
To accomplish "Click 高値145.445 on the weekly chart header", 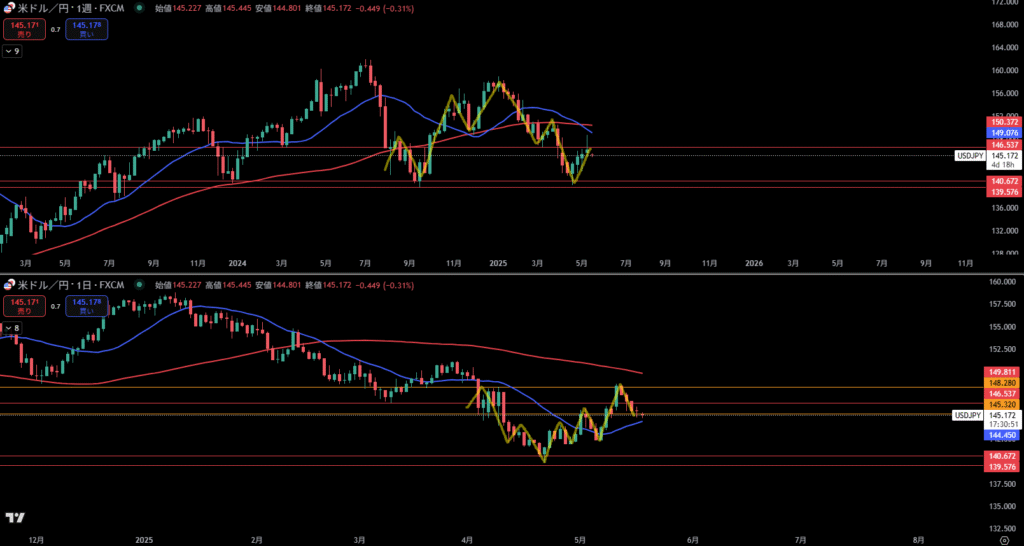I will [x=228, y=9].
